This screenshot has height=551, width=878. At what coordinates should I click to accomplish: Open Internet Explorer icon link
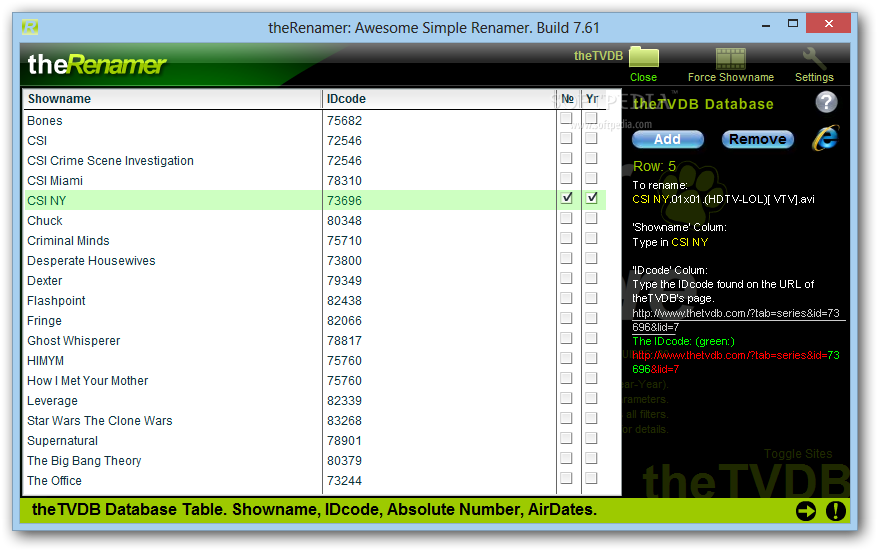click(x=825, y=138)
